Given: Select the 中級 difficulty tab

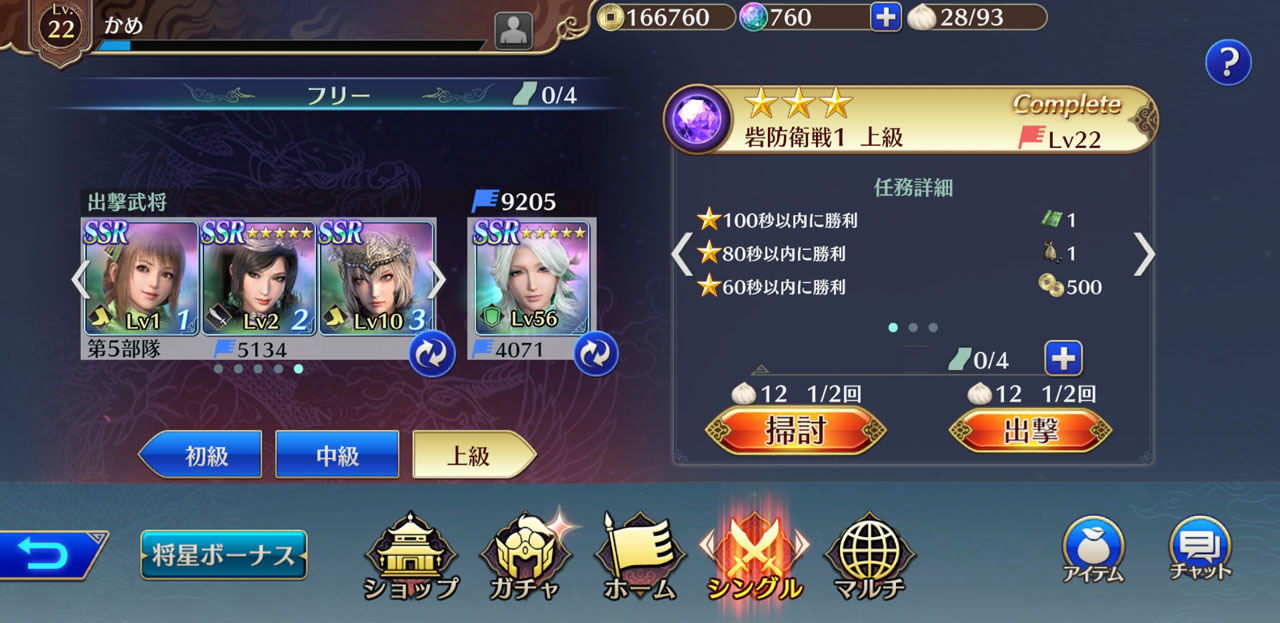Looking at the screenshot, I should coord(337,455).
